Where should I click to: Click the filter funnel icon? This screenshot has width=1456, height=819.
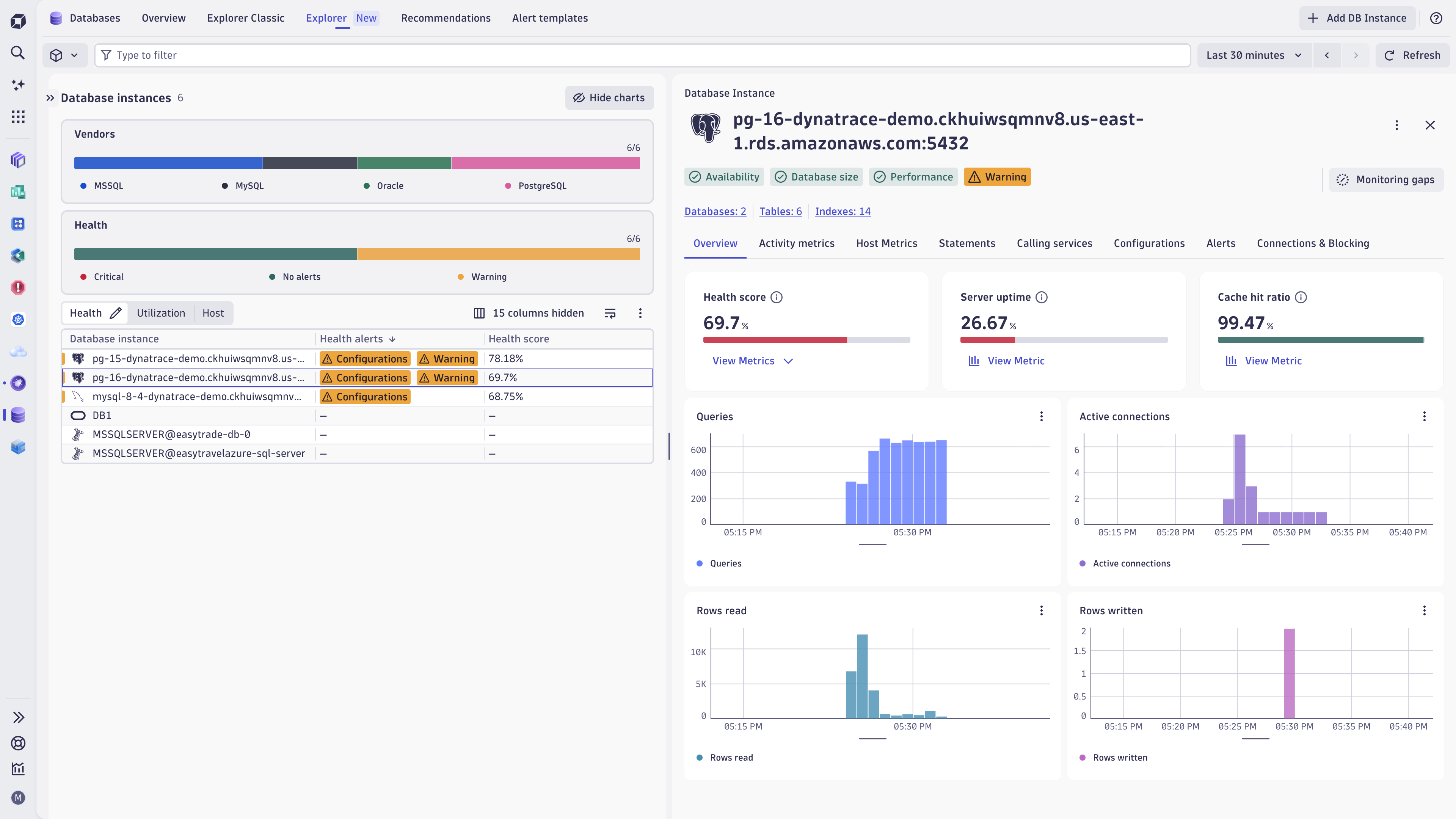tap(106, 55)
